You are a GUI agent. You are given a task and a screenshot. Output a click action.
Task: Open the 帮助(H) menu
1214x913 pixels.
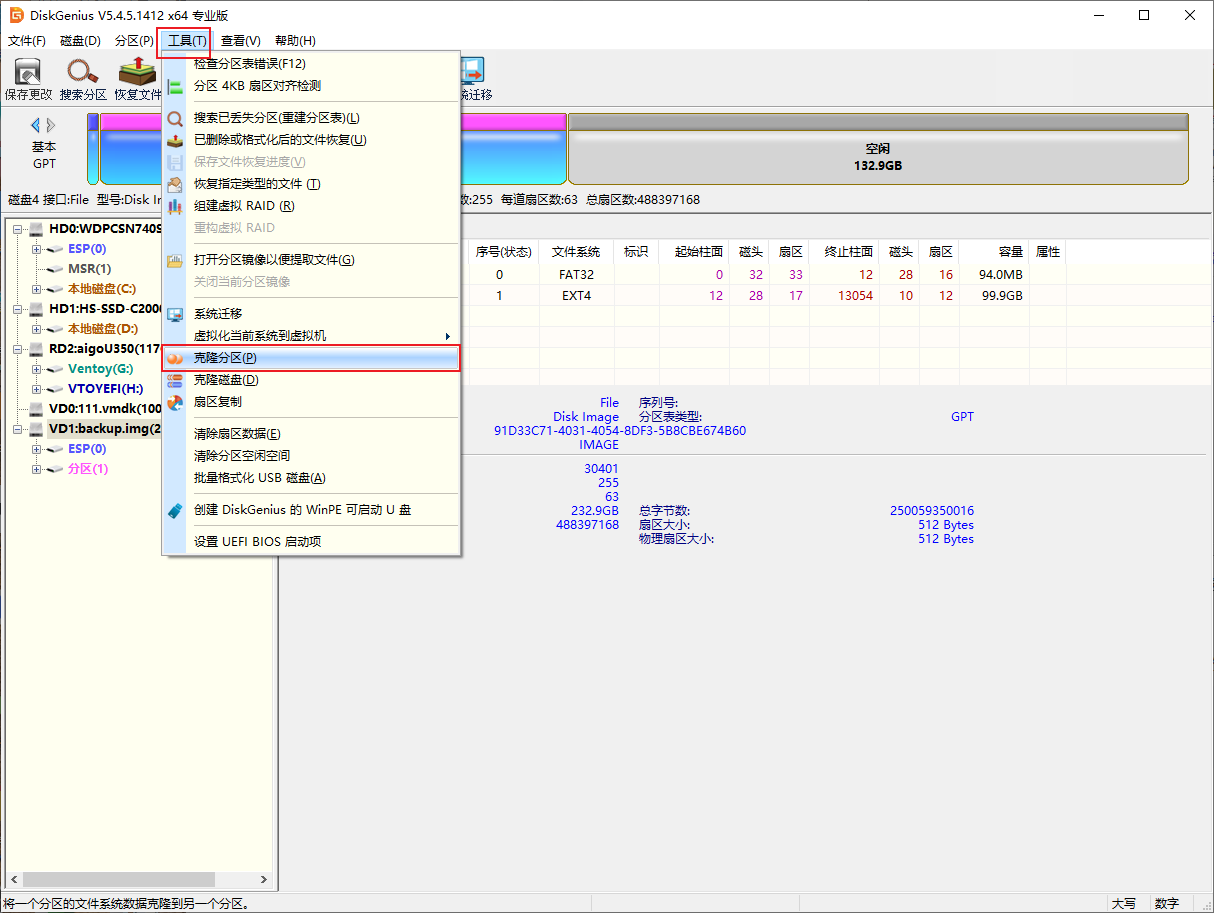point(295,41)
